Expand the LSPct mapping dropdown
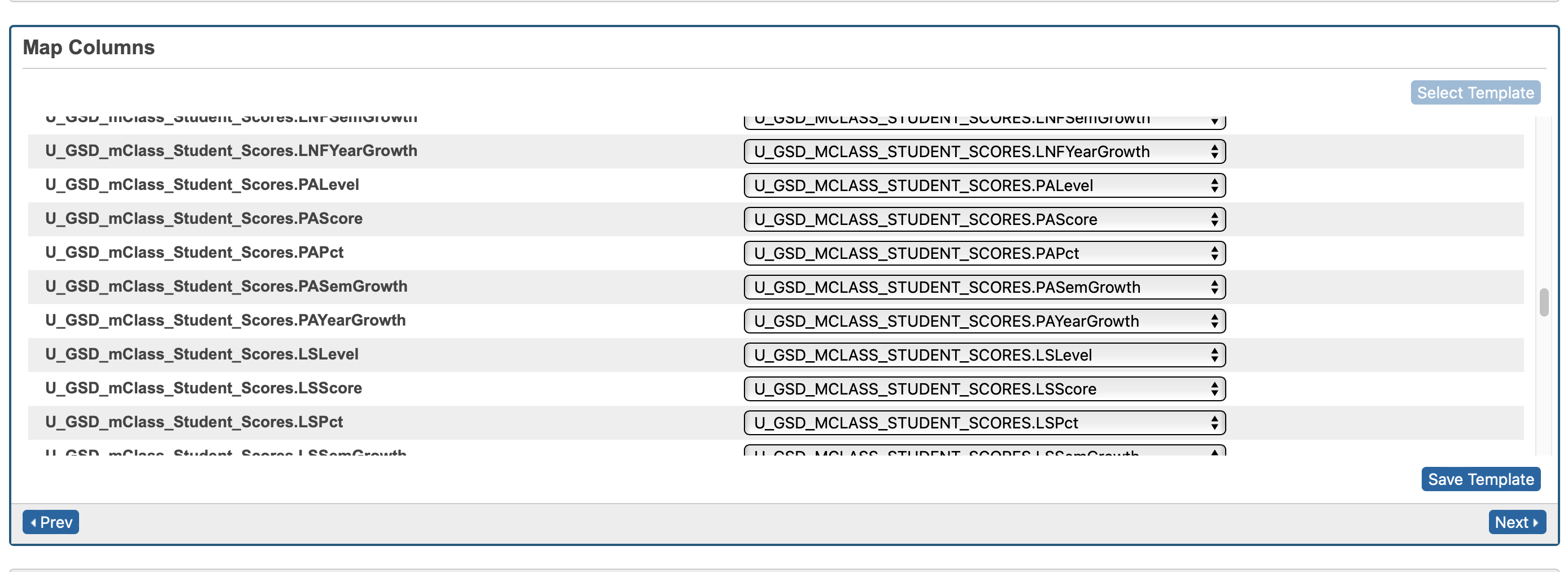 (983, 423)
